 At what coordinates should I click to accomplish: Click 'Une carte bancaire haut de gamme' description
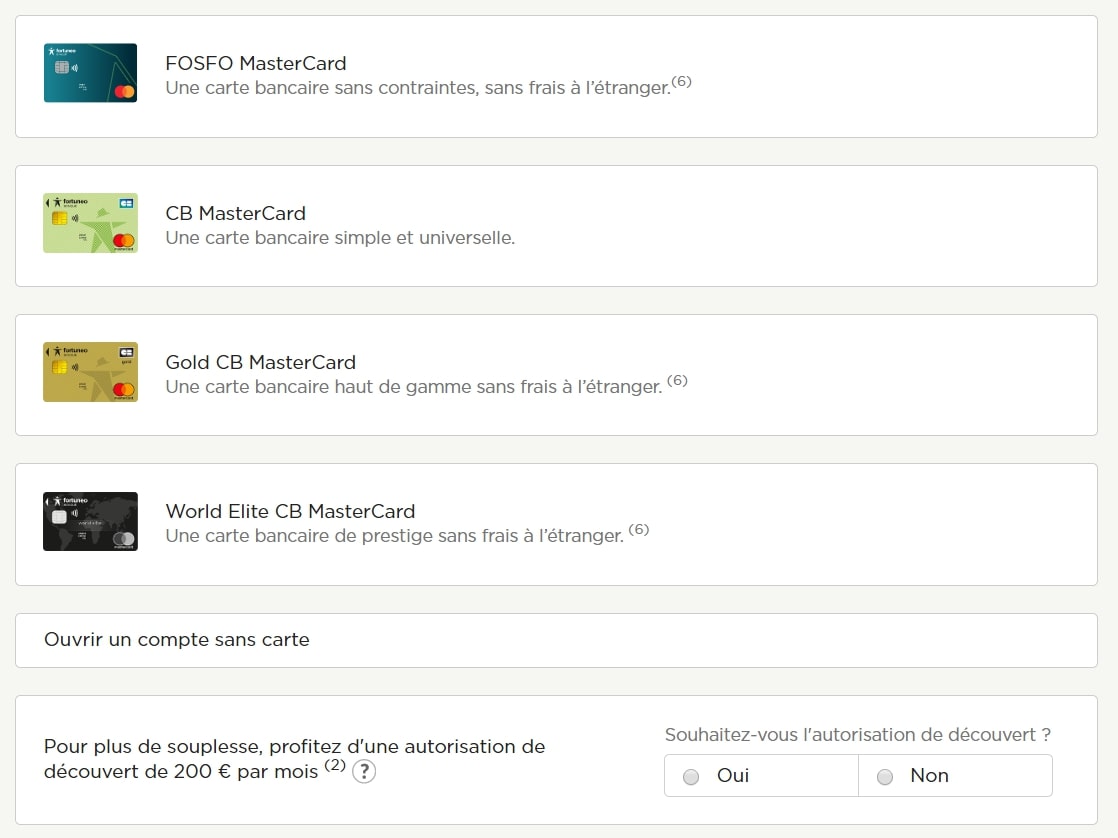point(414,387)
